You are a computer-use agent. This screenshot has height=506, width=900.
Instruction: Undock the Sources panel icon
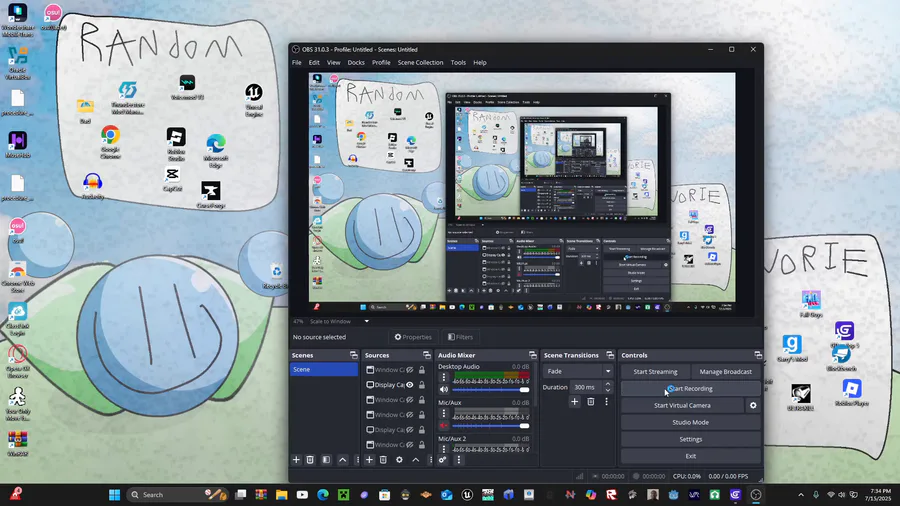tap(426, 355)
